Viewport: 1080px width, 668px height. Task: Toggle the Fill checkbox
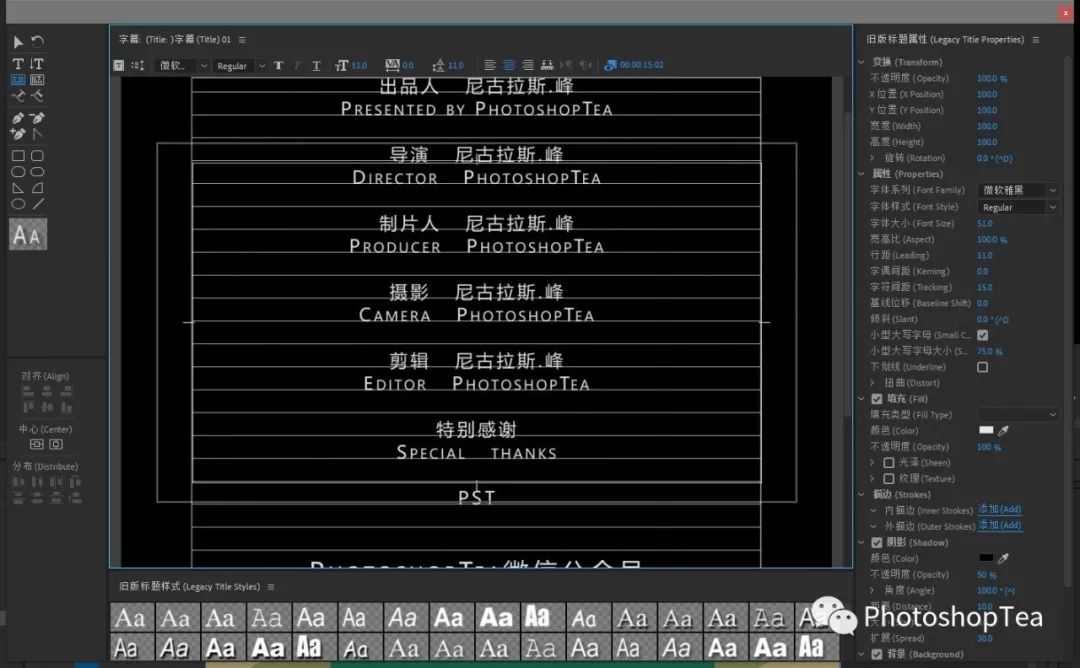click(877, 399)
